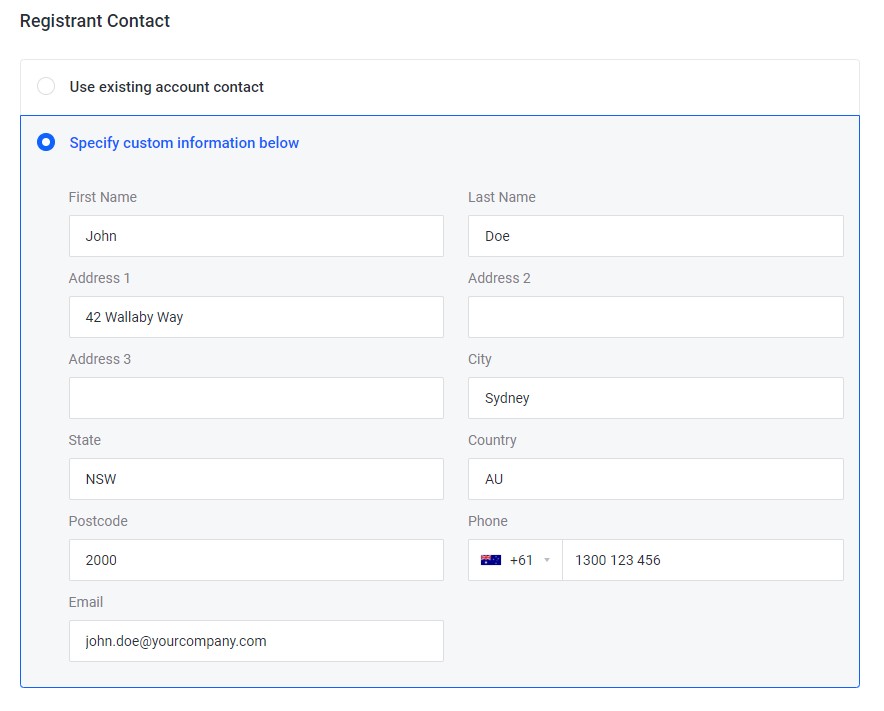
Task: Select the City field showing 'Sydney'
Action: click(x=655, y=398)
